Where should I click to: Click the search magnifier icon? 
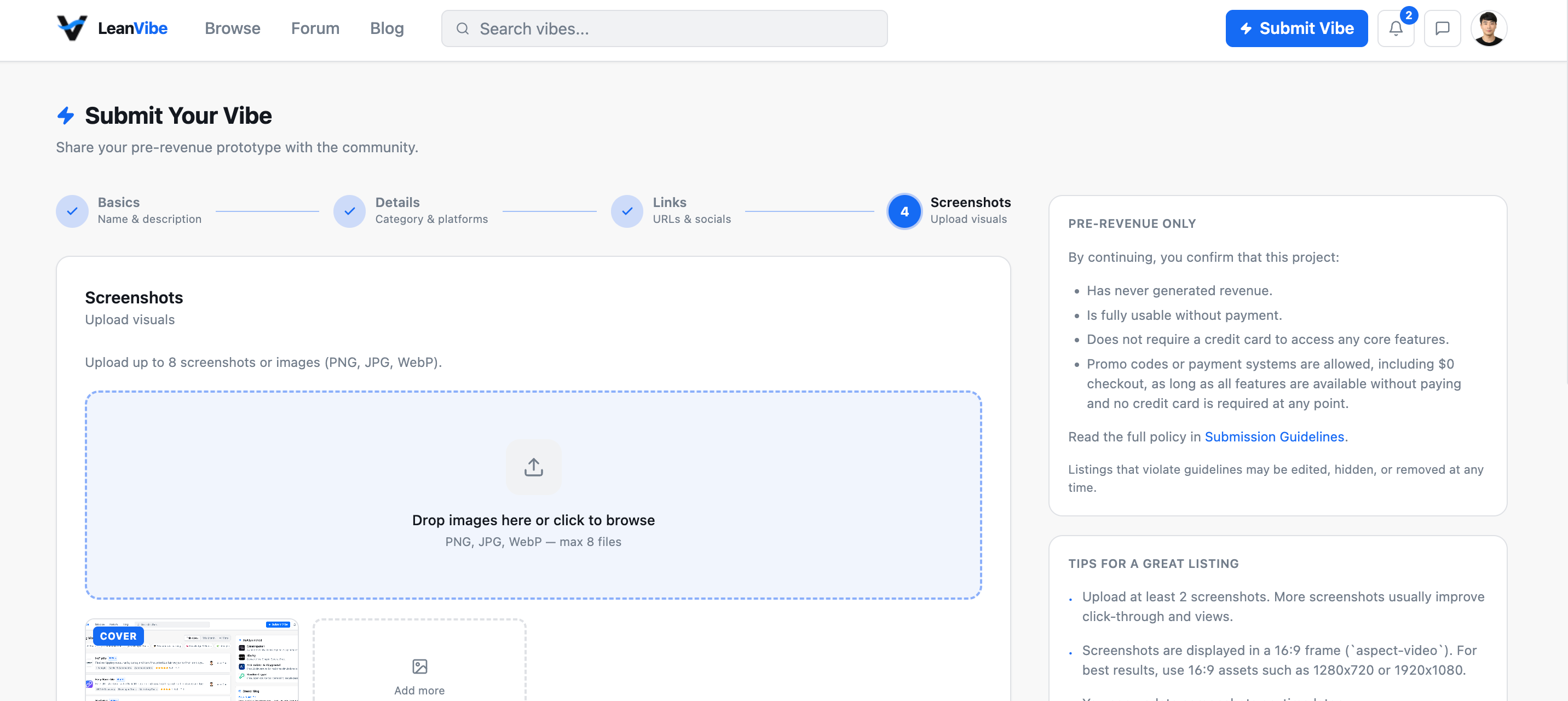[x=462, y=28]
